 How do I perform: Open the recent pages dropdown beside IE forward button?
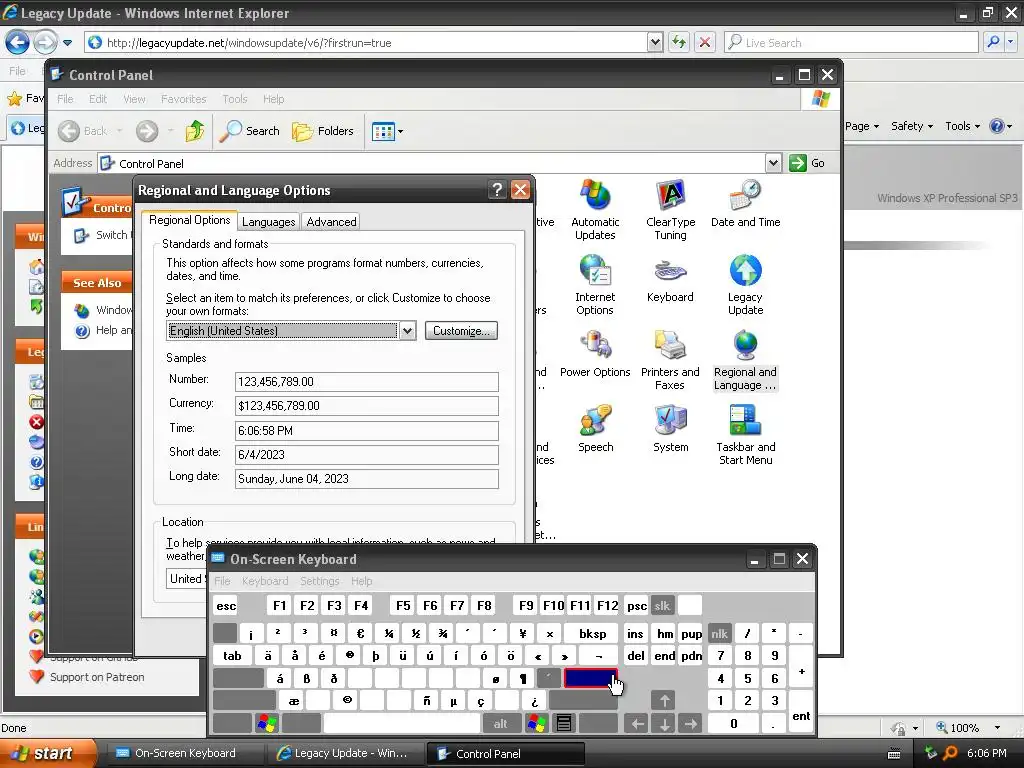tap(67, 43)
